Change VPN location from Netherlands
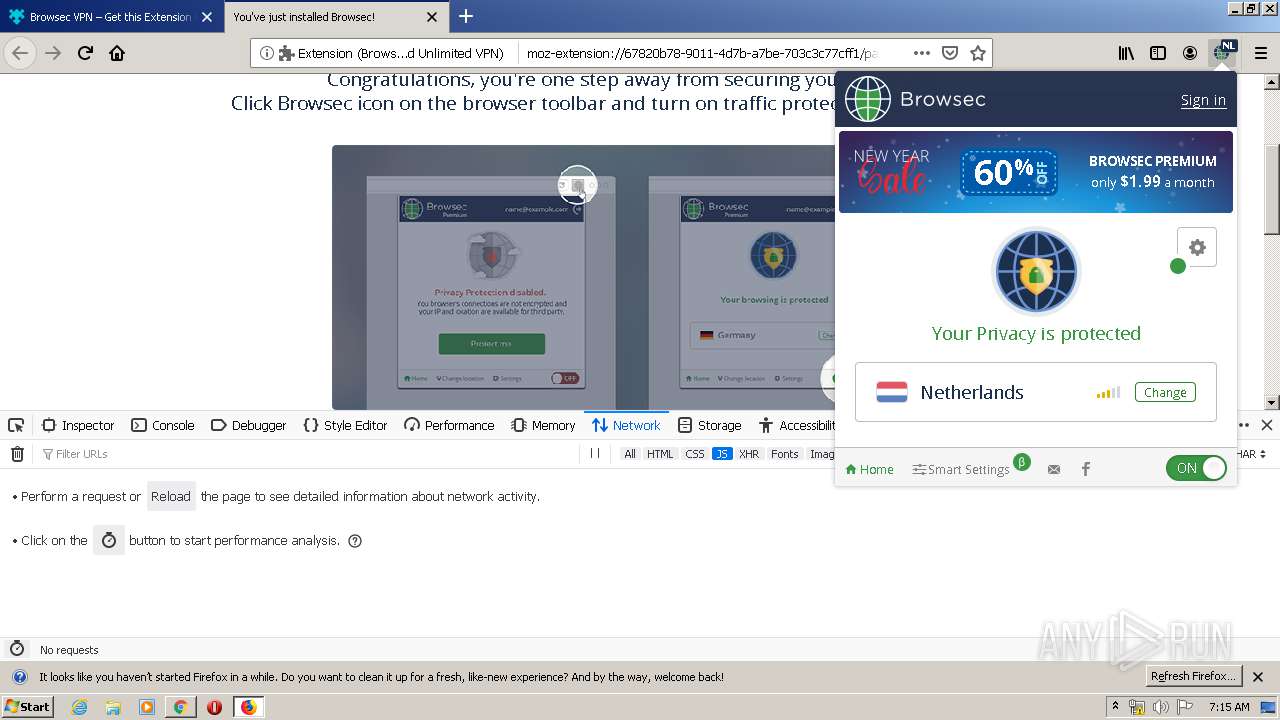The height and width of the screenshot is (720, 1280). (1165, 392)
